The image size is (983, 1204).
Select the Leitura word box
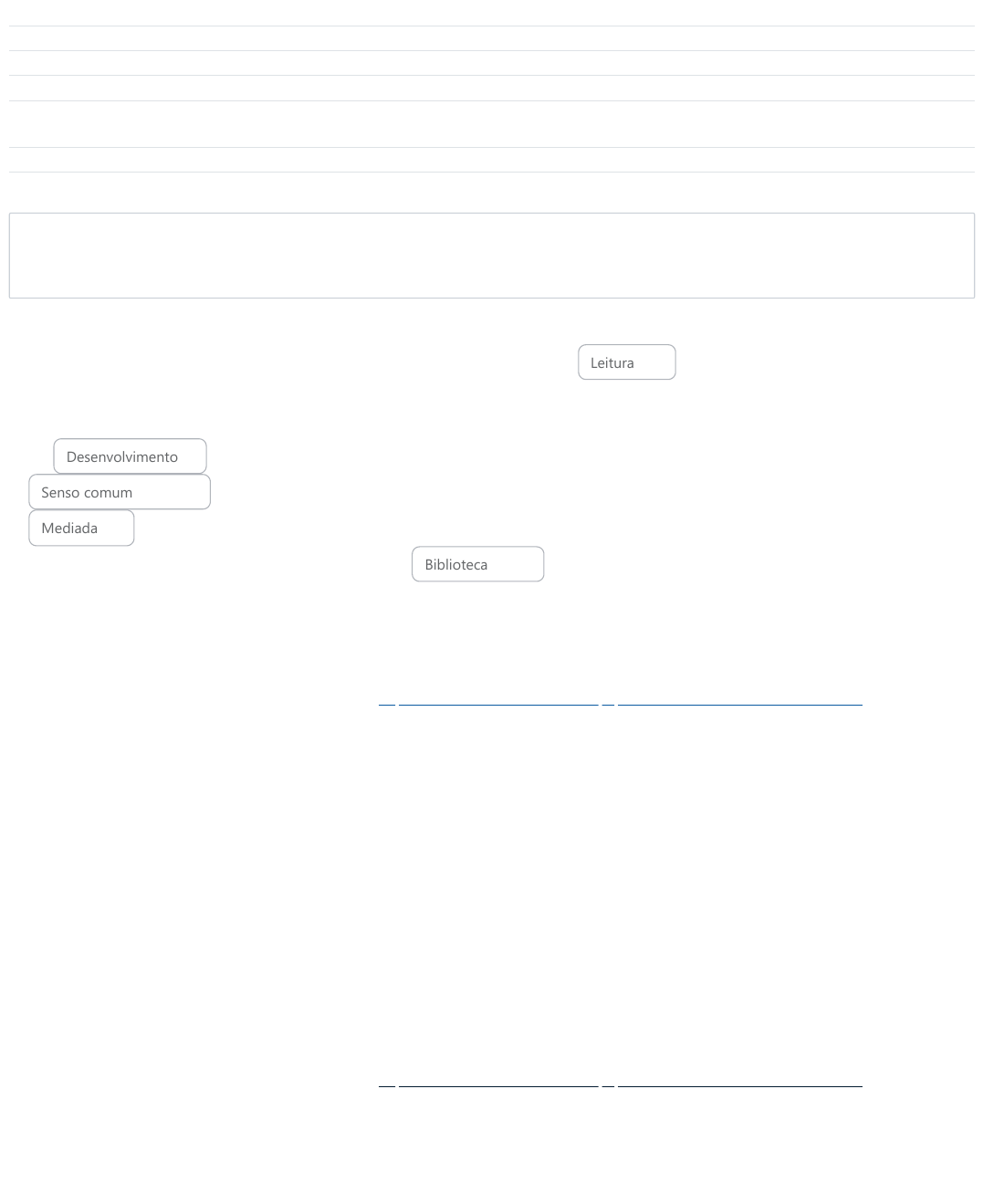coord(626,362)
